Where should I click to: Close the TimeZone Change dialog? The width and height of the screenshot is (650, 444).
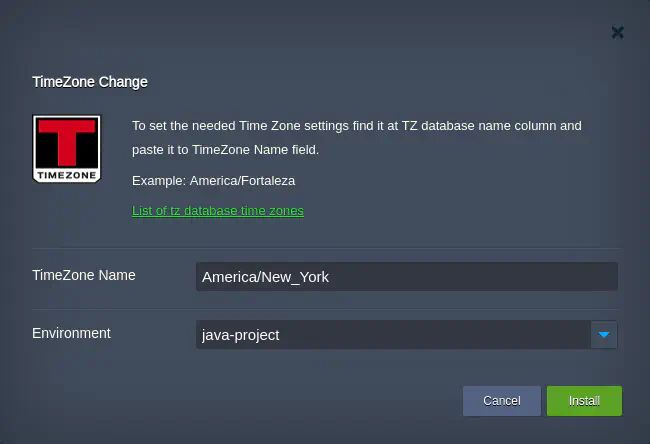(618, 32)
